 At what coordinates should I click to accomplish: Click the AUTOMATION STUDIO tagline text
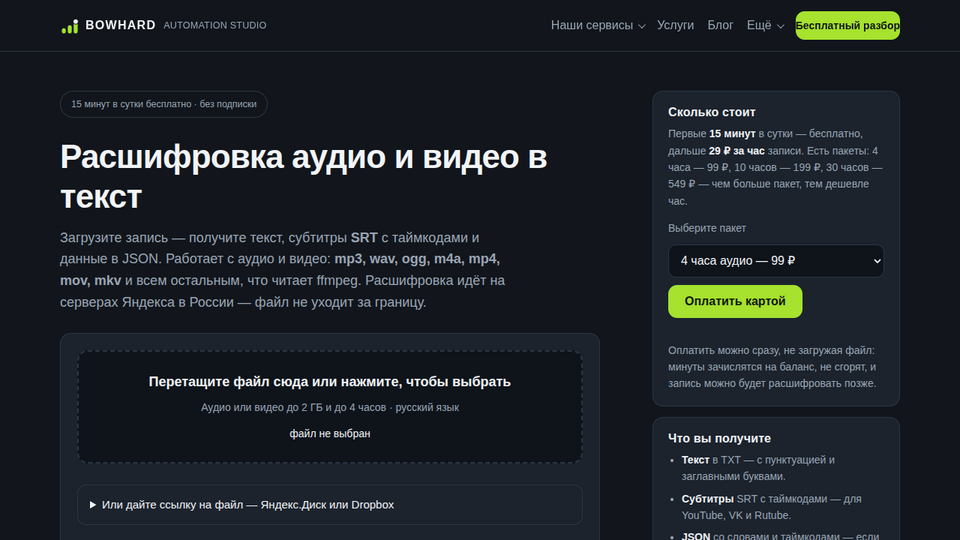(x=215, y=25)
